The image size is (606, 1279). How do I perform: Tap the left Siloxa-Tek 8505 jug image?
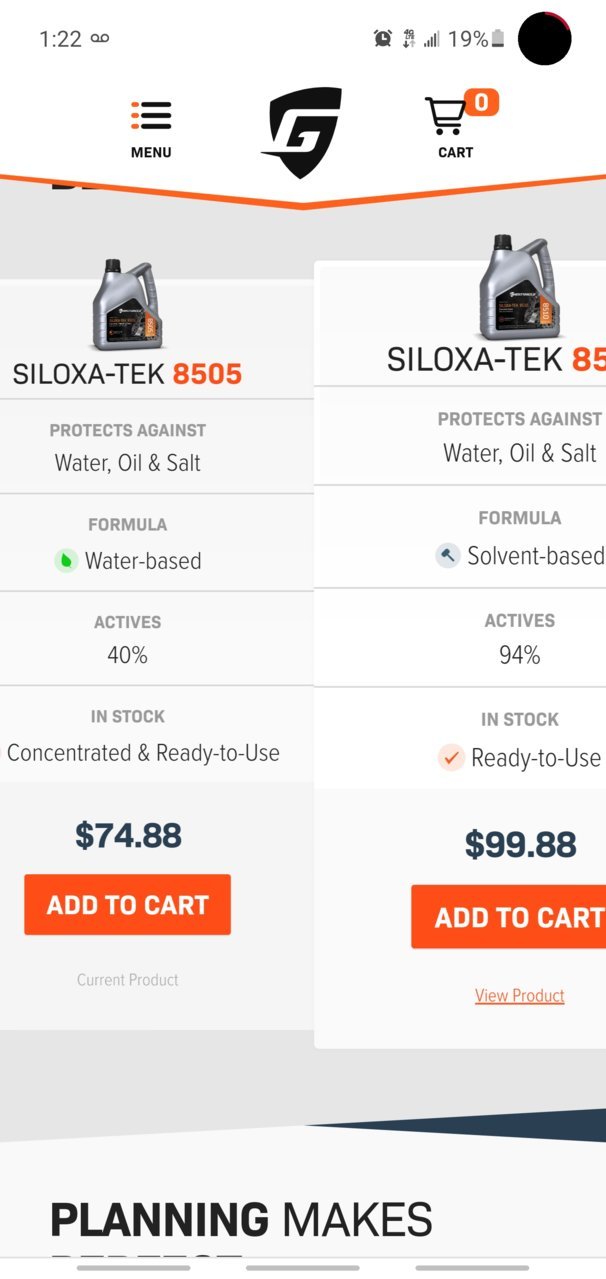[127, 305]
